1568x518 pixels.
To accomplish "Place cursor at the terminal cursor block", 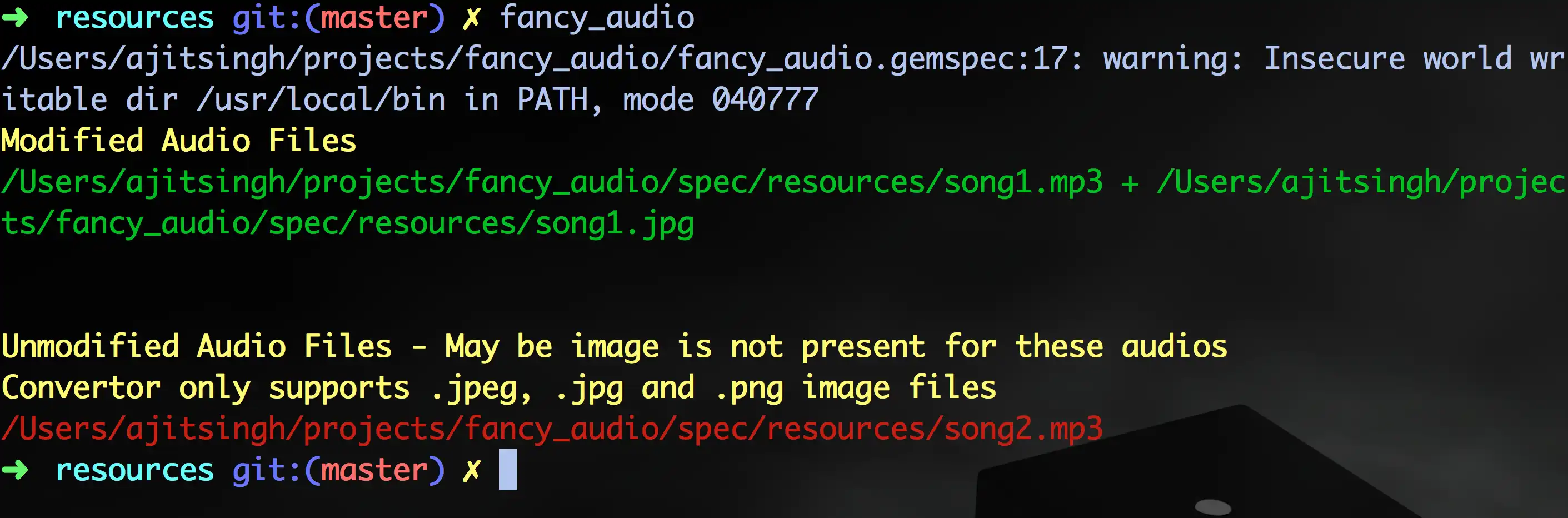I will pos(508,470).
